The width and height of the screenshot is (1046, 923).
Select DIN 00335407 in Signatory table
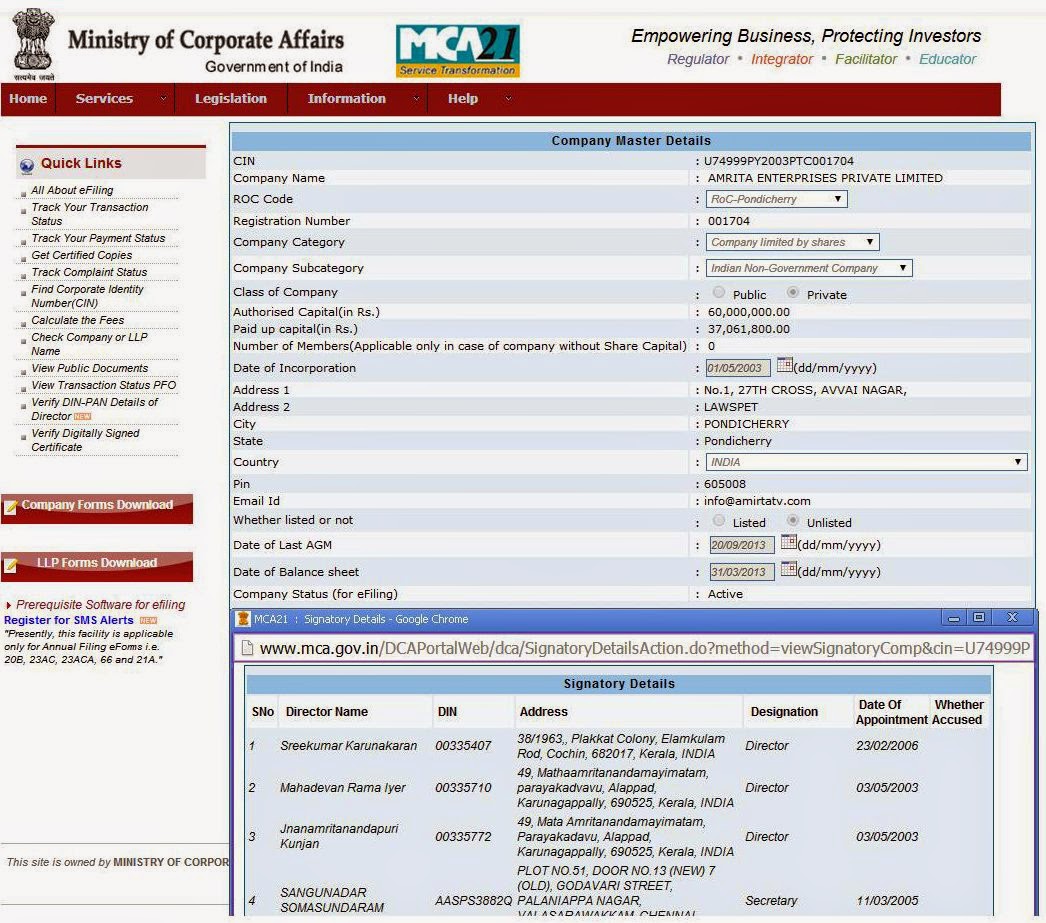(463, 746)
